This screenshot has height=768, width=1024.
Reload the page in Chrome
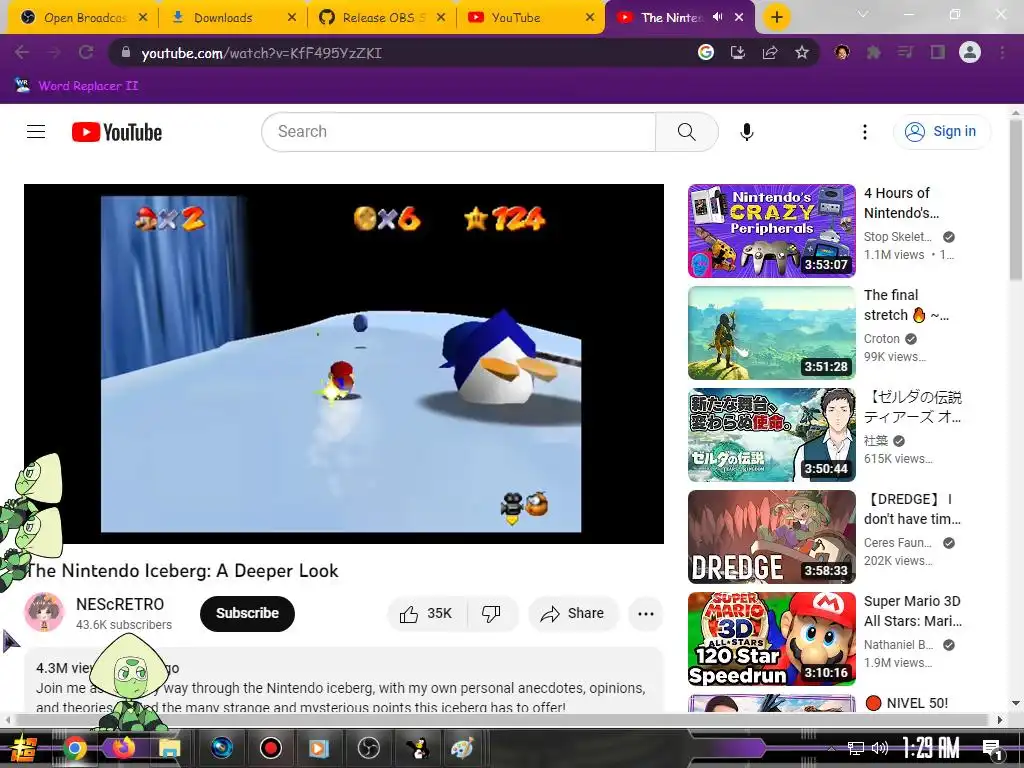tap(86, 52)
